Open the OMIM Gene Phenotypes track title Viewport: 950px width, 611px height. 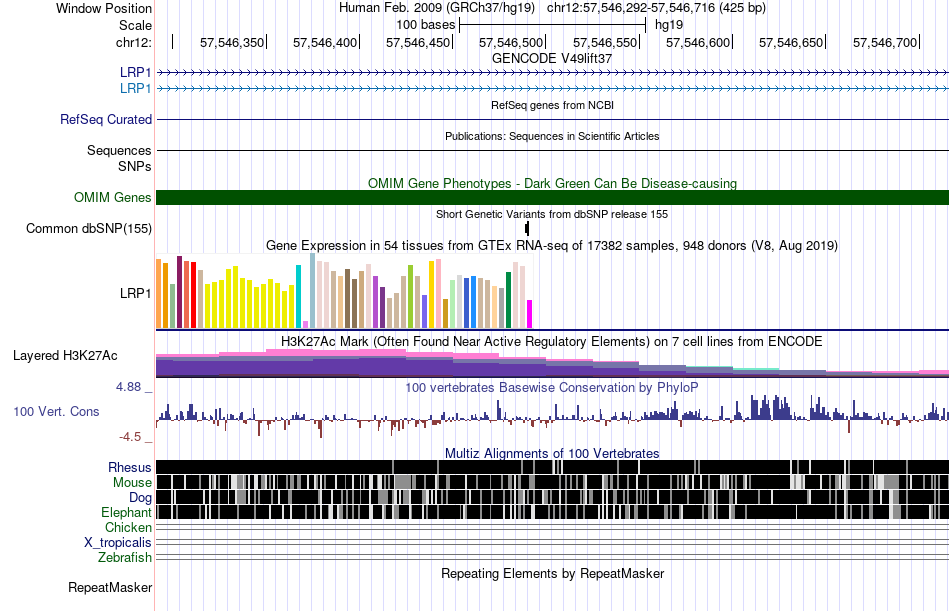(552, 183)
